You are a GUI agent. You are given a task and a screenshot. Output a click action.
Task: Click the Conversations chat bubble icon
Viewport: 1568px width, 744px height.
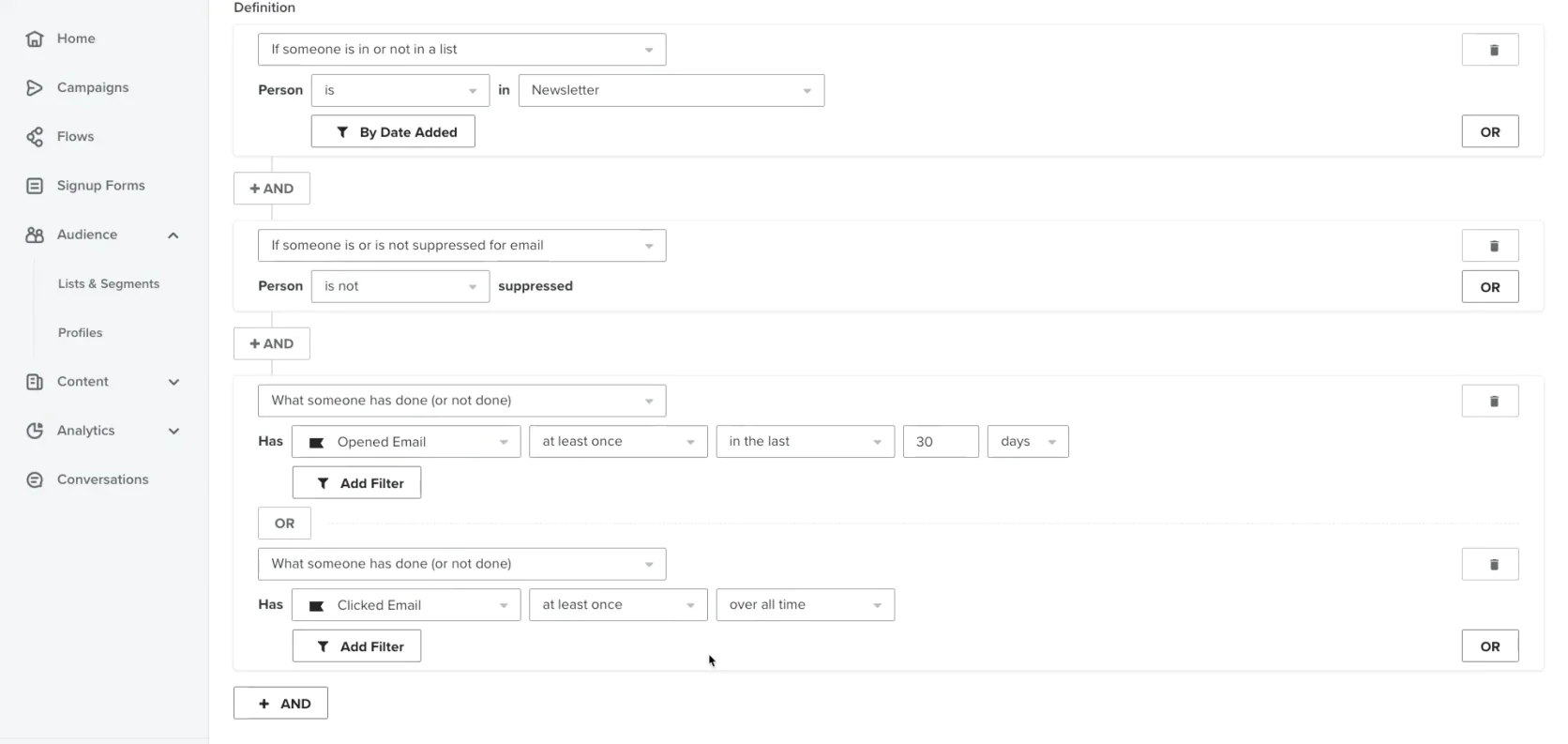coord(35,479)
